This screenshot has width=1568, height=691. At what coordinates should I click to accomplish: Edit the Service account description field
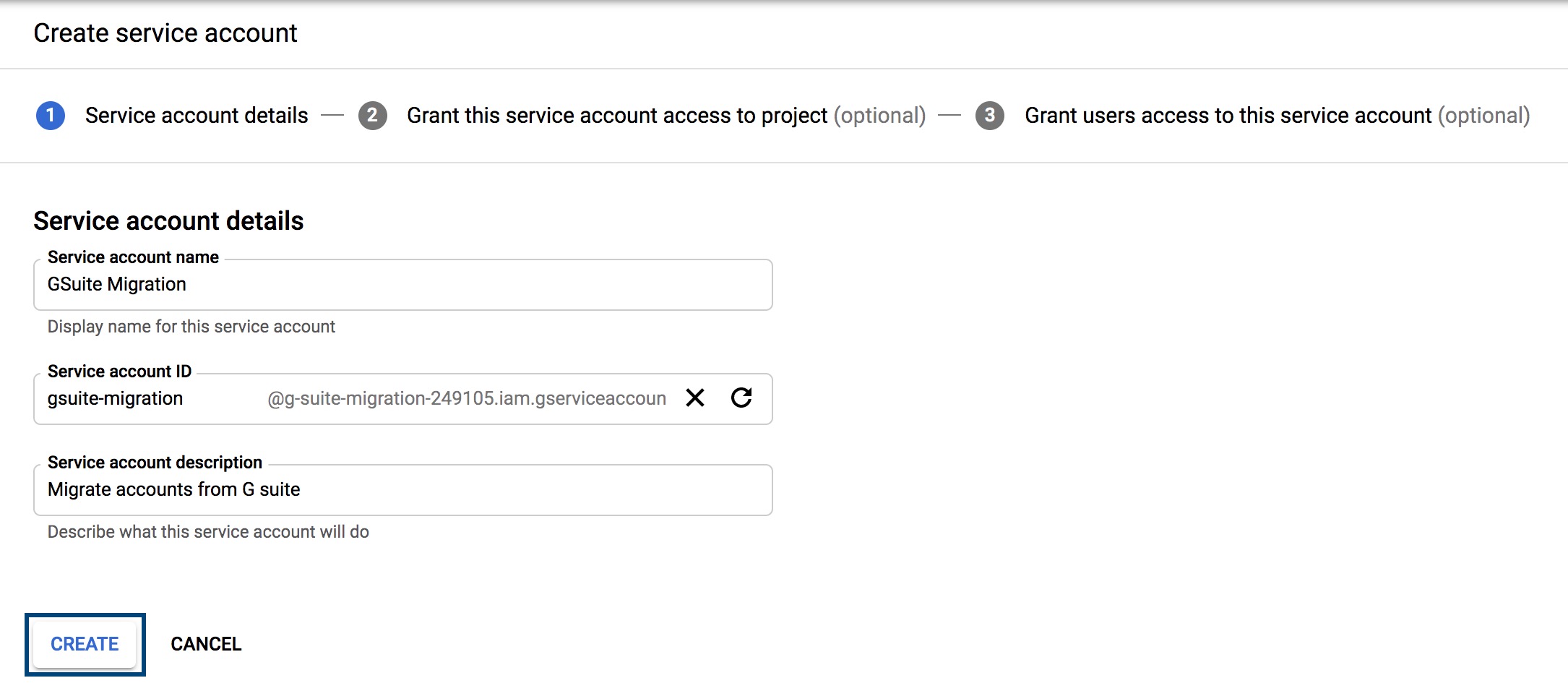(403, 490)
